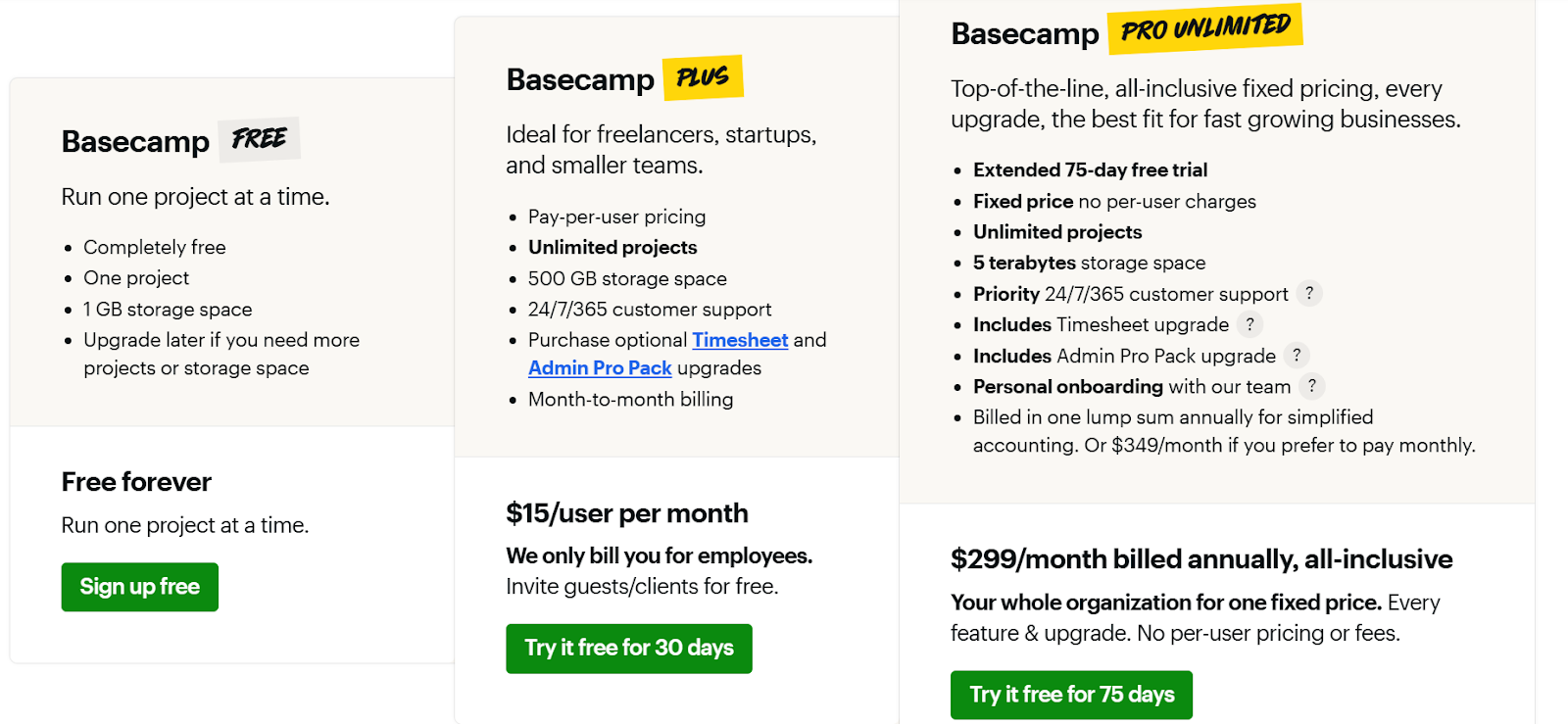Click the gray FREE badge
Image resolution: width=1568 pixels, height=724 pixels.
[x=259, y=139]
